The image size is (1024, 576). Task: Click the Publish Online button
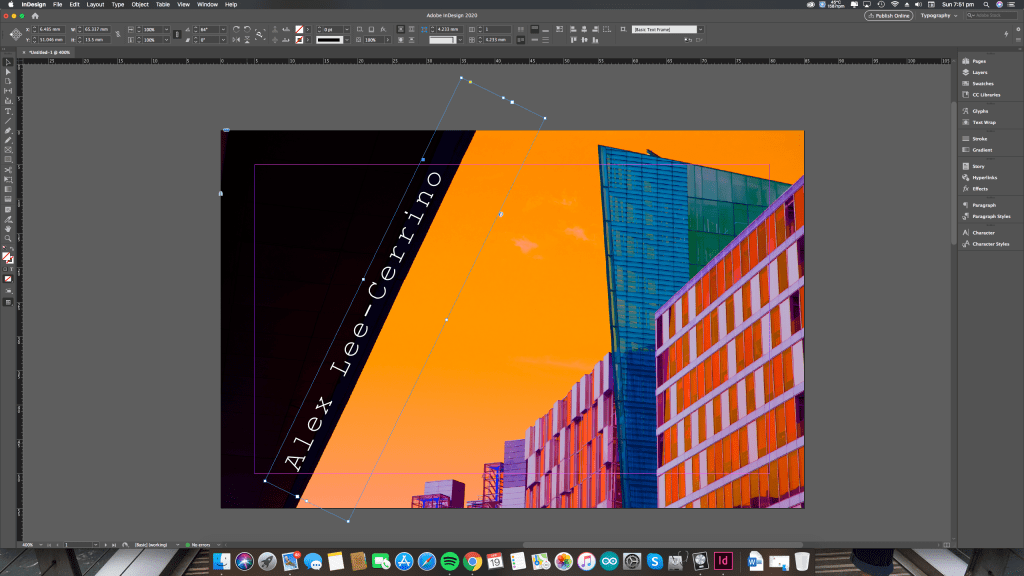click(x=888, y=16)
